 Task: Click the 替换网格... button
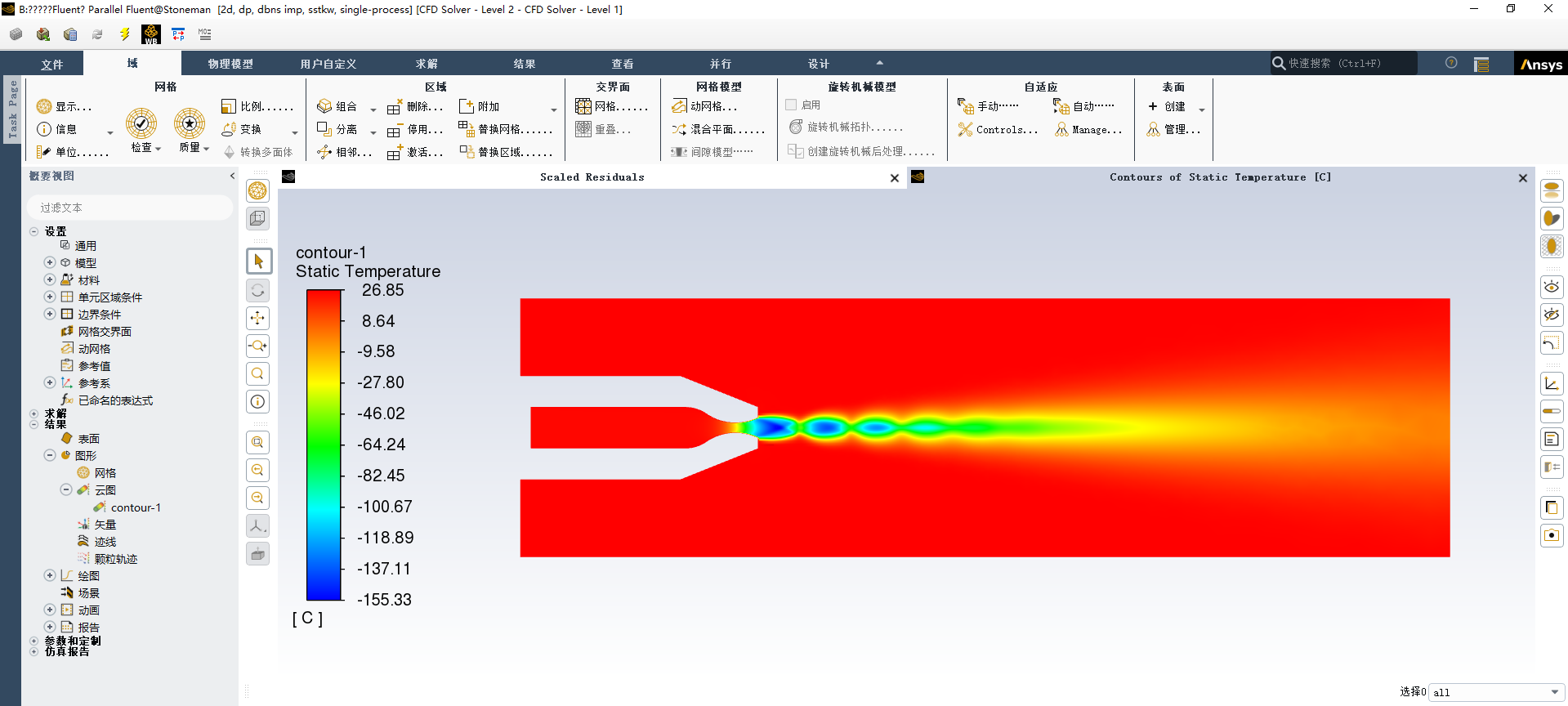[x=506, y=129]
